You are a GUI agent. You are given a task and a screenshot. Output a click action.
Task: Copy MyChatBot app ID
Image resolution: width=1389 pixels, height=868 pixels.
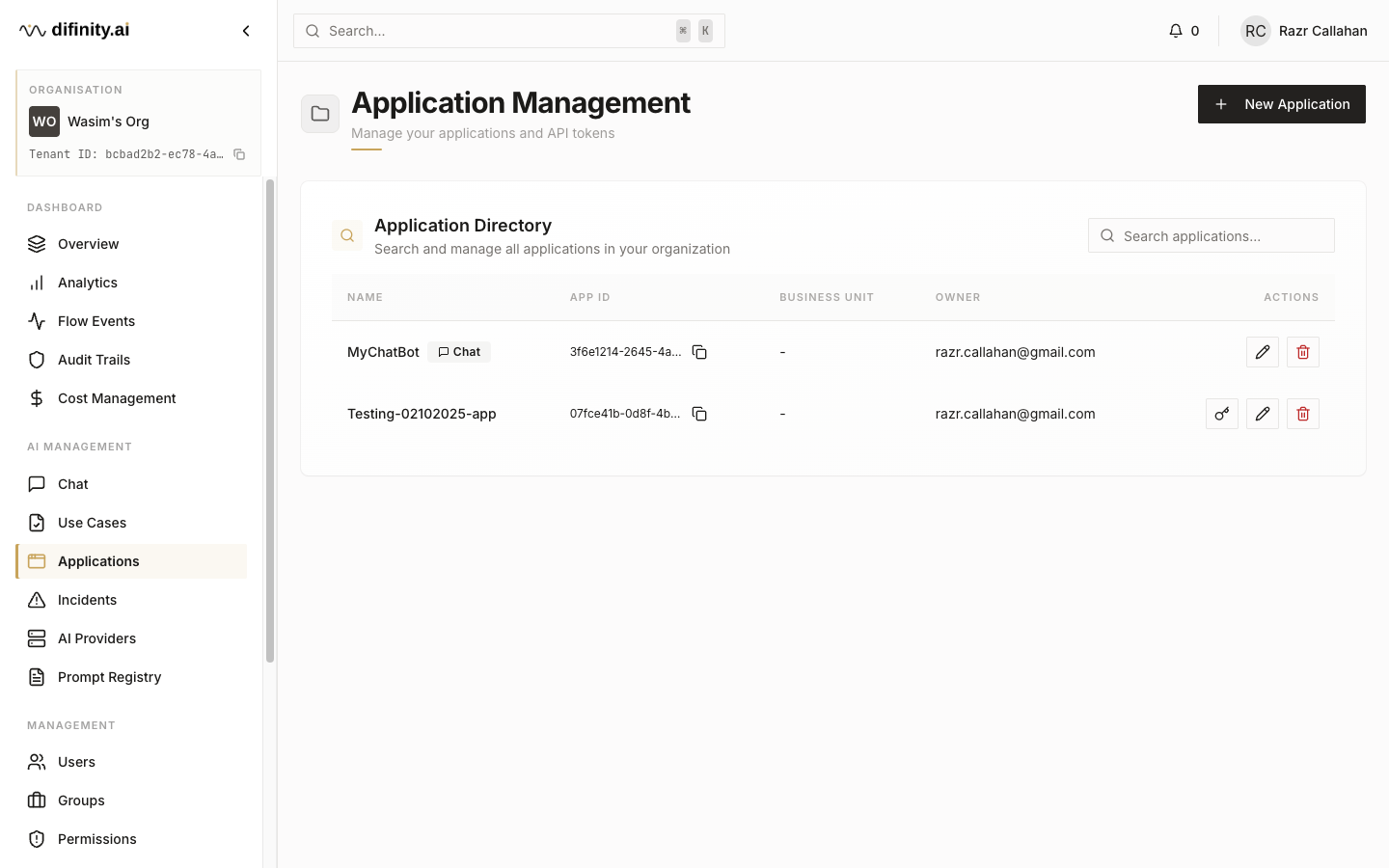click(x=699, y=352)
